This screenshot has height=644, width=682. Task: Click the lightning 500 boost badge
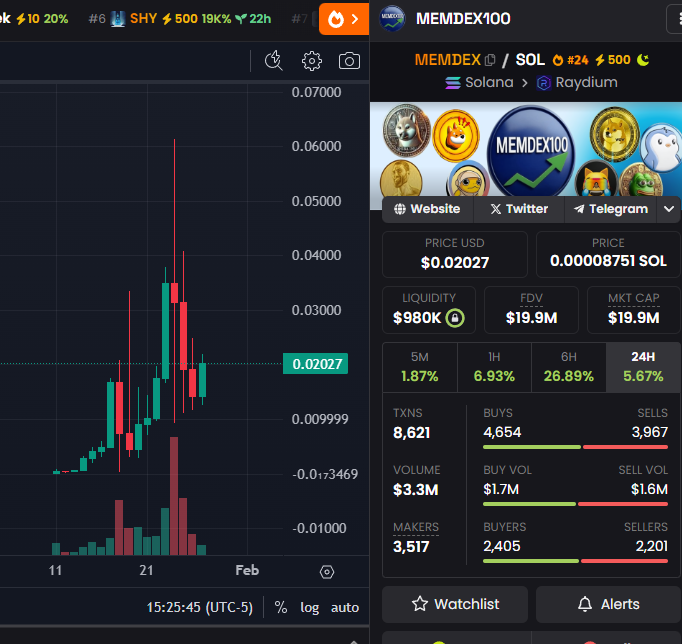pos(612,60)
